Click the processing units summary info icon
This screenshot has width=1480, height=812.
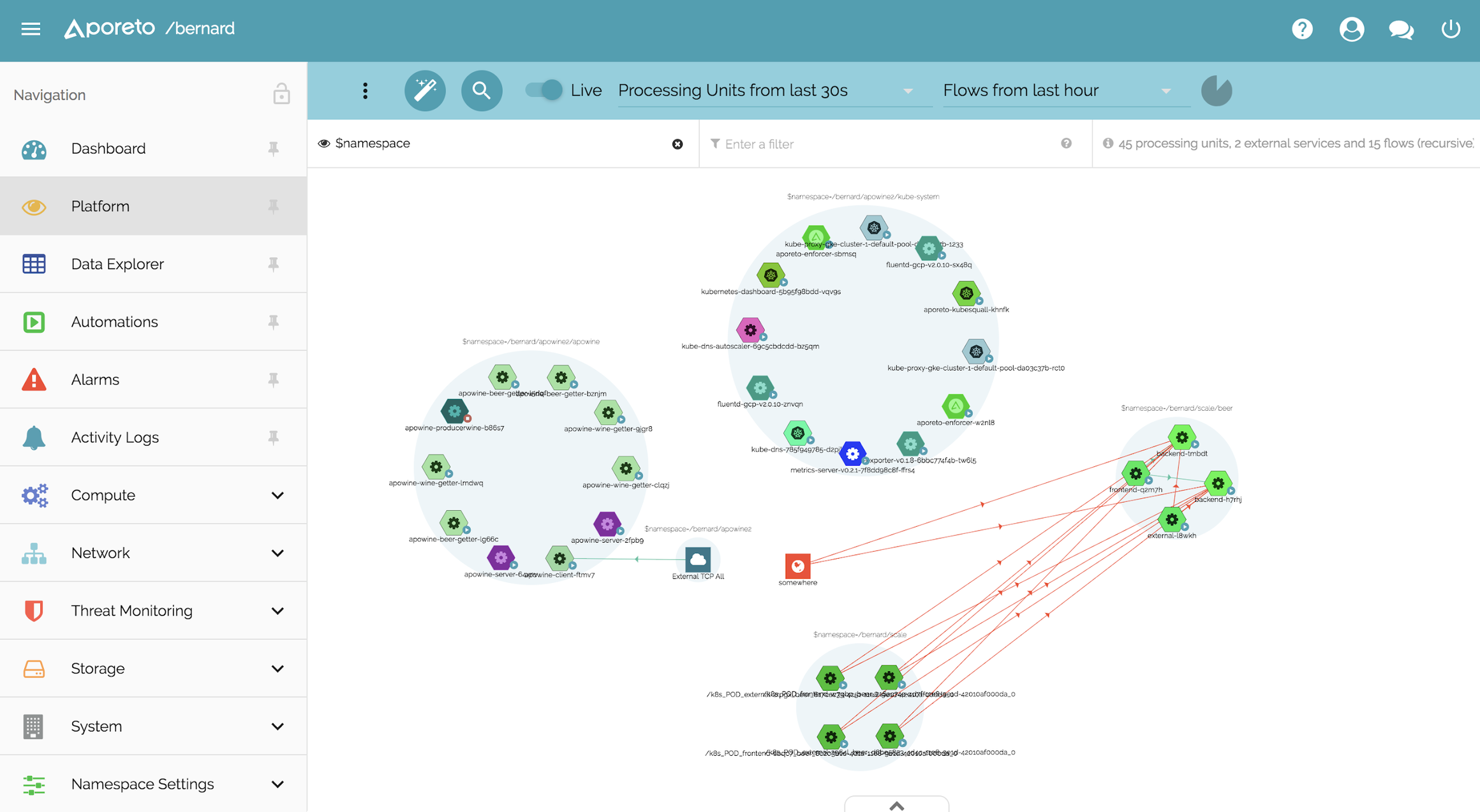[x=1108, y=144]
